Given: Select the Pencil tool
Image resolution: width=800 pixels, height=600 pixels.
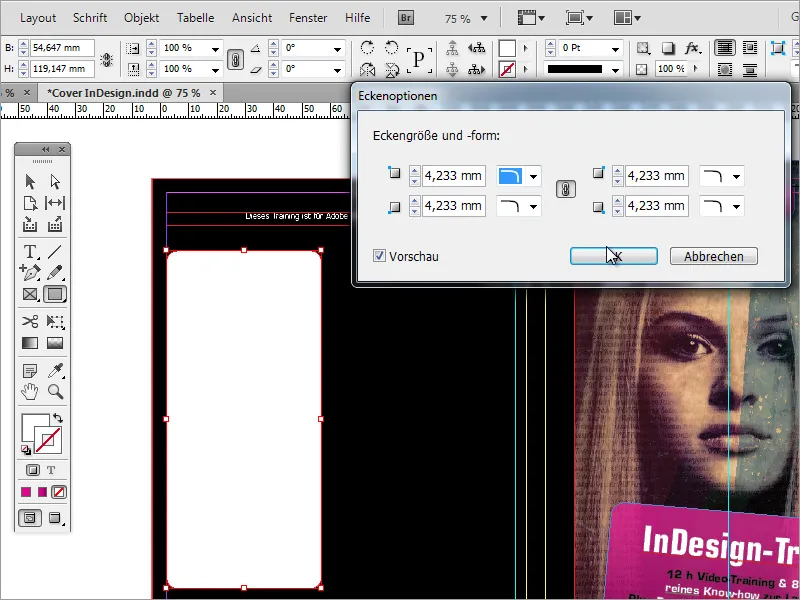Looking at the screenshot, I should click(x=55, y=272).
